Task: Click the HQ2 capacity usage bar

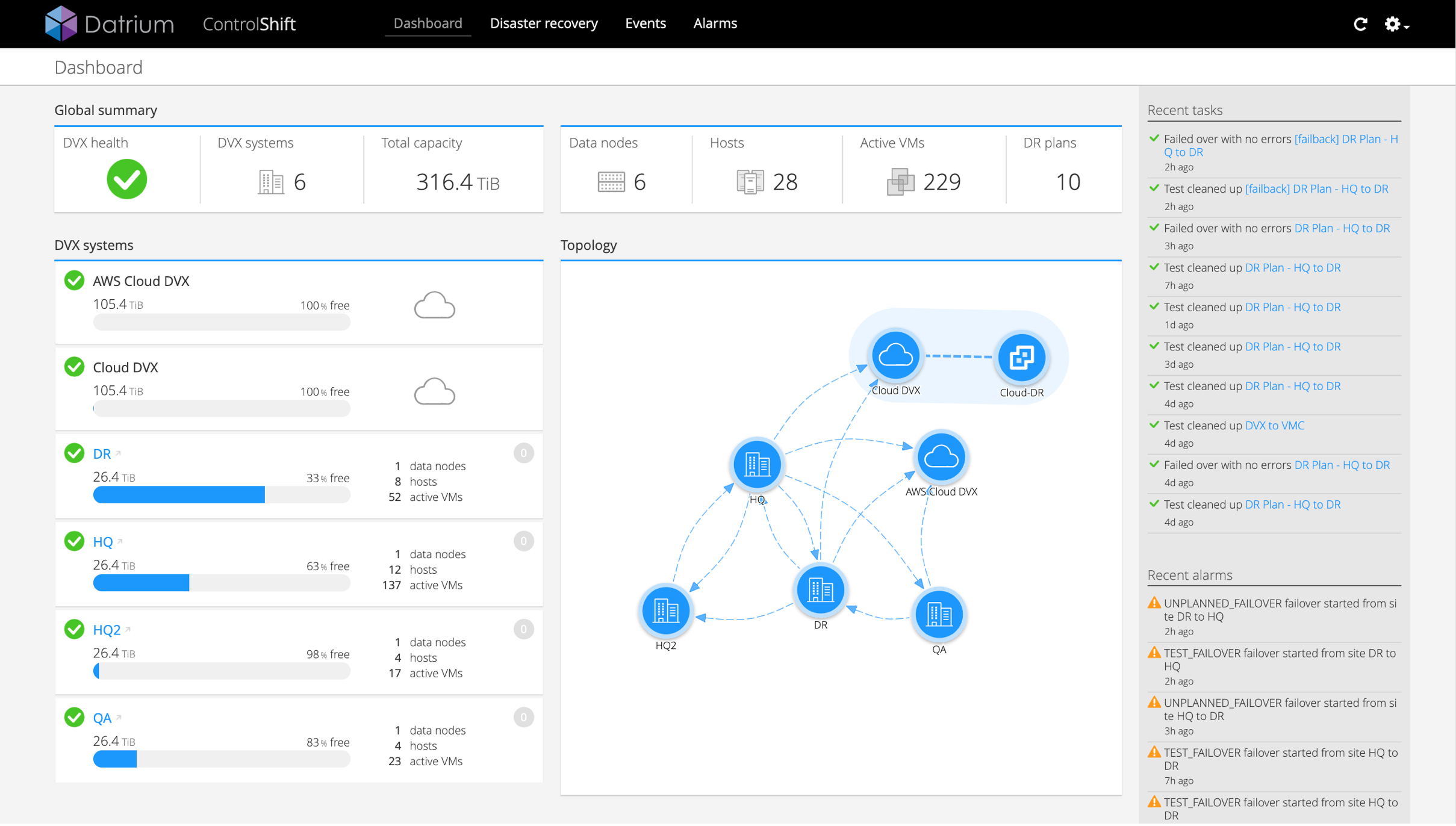Action: (x=222, y=671)
